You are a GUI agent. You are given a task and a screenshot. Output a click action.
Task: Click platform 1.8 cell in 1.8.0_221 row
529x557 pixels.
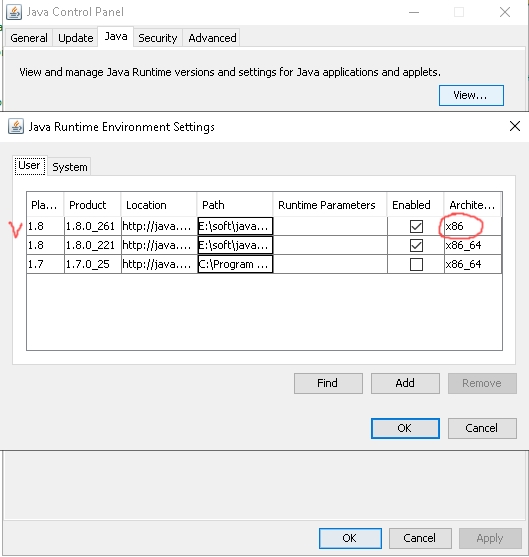(x=45, y=245)
